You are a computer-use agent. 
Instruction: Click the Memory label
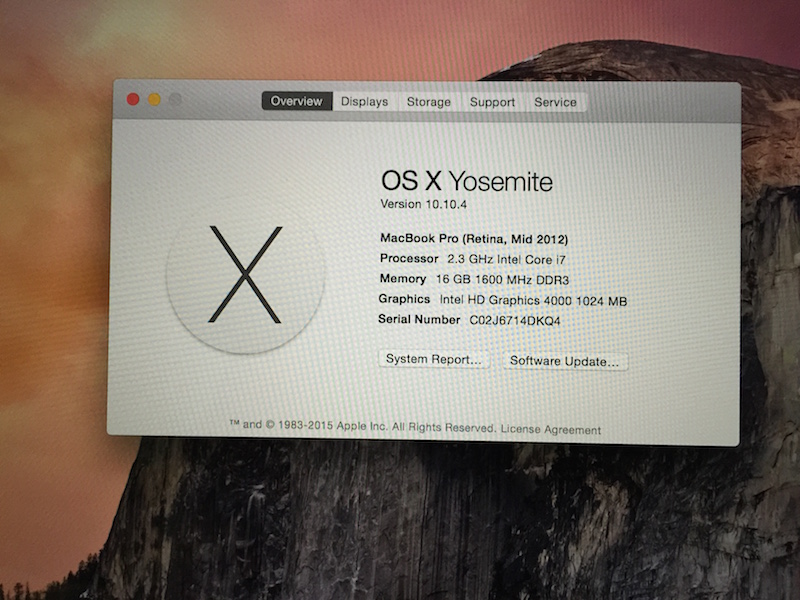403,279
